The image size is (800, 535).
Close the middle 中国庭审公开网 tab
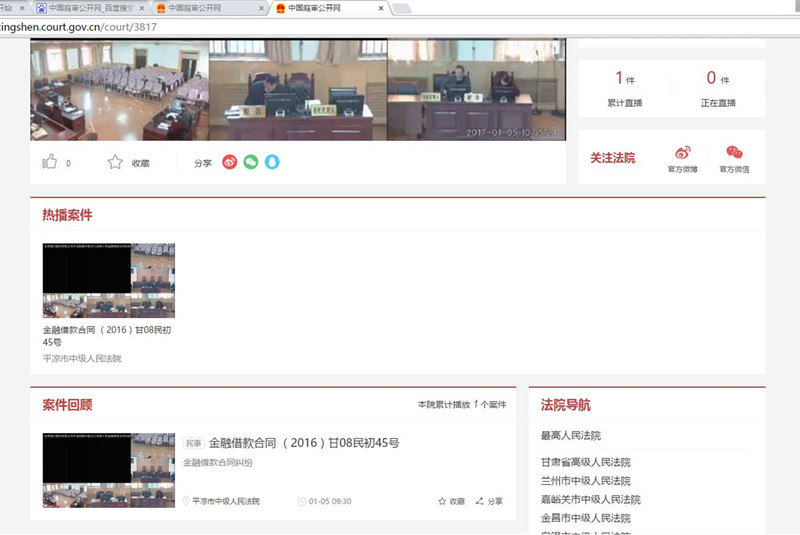[x=261, y=8]
